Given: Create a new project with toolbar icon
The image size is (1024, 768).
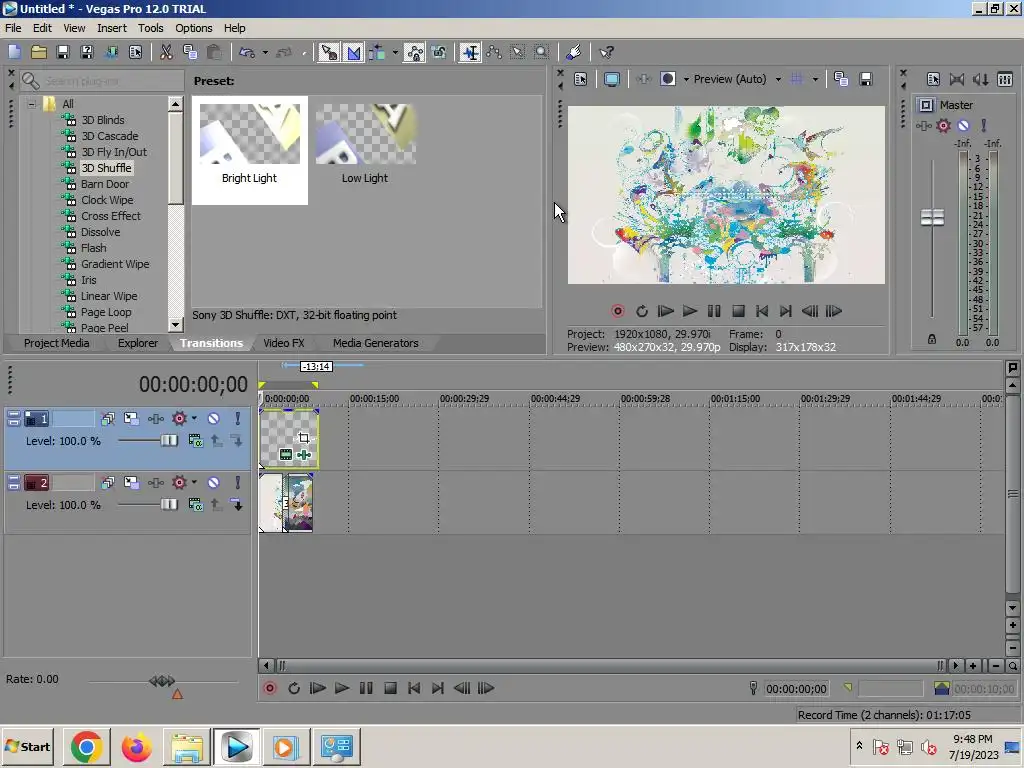Looking at the screenshot, I should [x=14, y=52].
